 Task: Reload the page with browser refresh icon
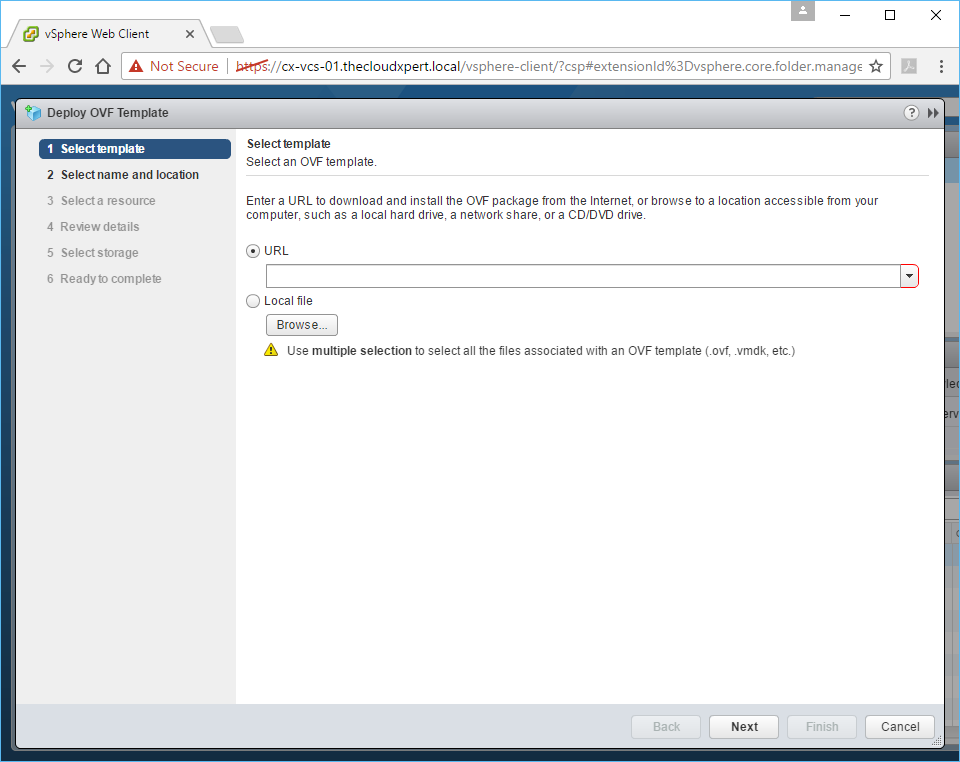tap(75, 66)
